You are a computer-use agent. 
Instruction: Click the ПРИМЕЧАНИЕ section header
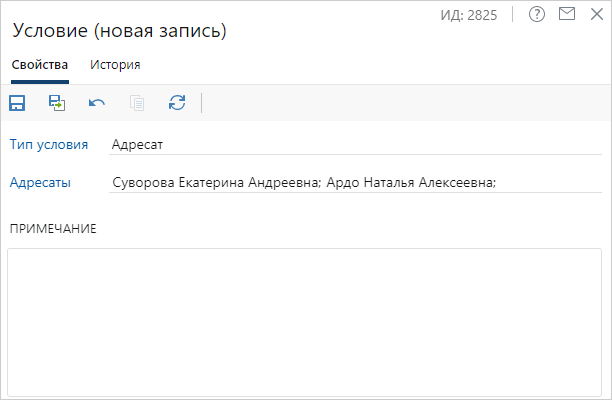click(x=53, y=229)
